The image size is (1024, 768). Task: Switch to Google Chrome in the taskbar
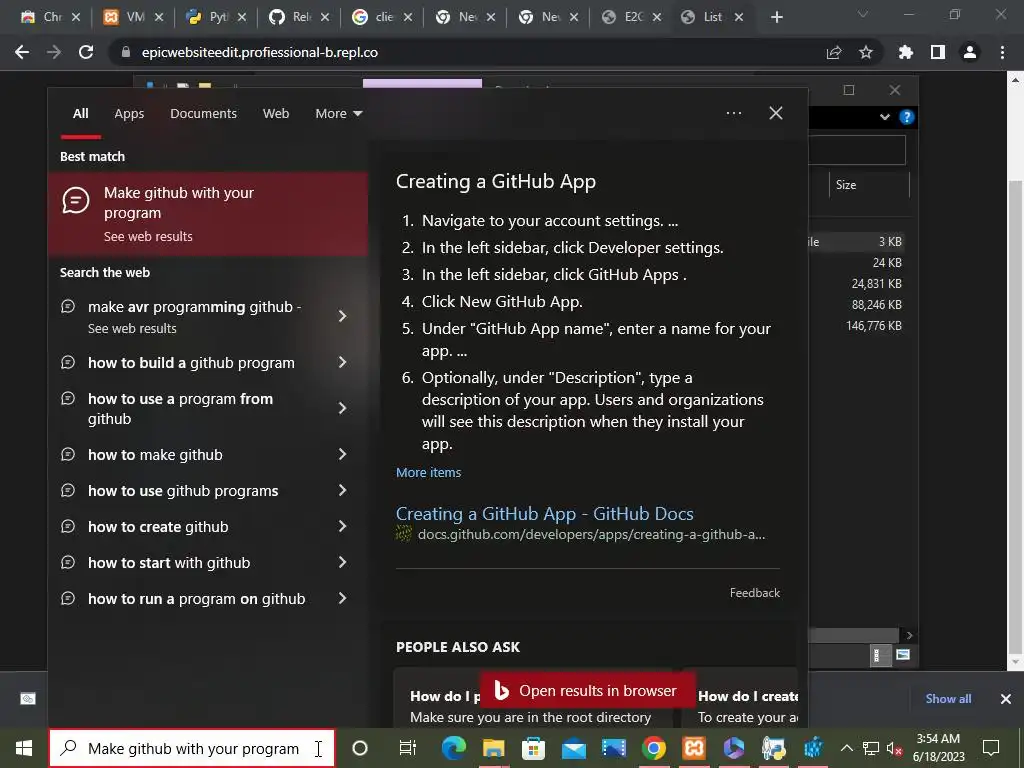click(654, 748)
